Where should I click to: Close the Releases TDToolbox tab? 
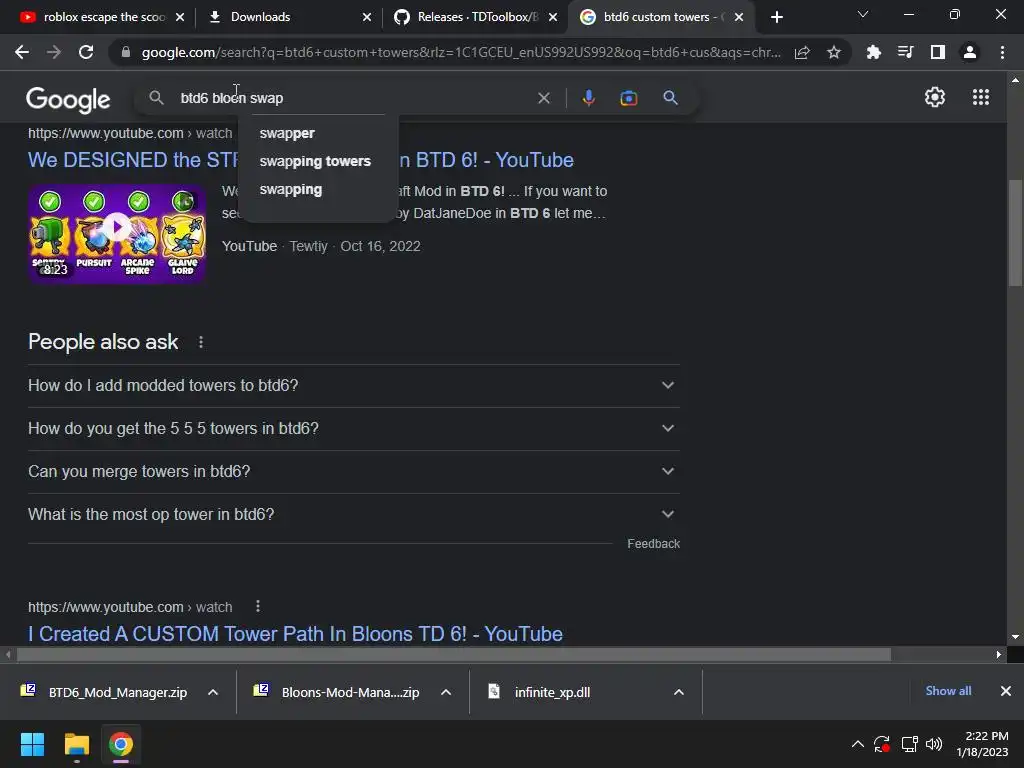coord(553,17)
